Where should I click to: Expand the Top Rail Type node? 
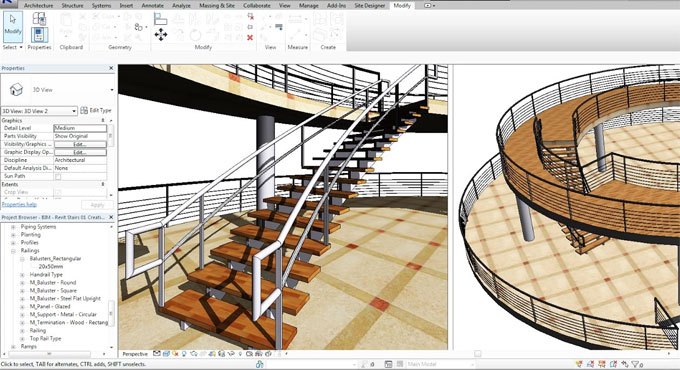point(22,339)
